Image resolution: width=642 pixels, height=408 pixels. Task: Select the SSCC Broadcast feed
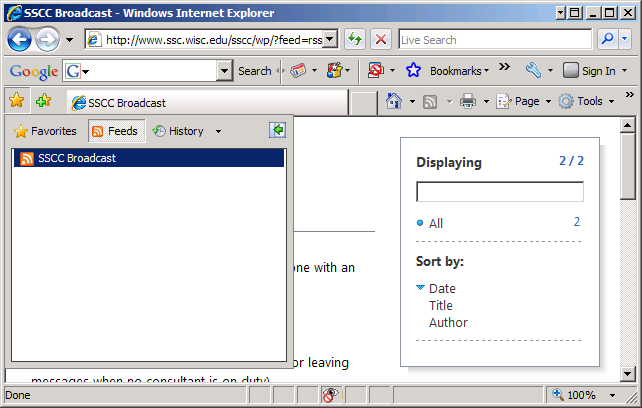(76, 158)
